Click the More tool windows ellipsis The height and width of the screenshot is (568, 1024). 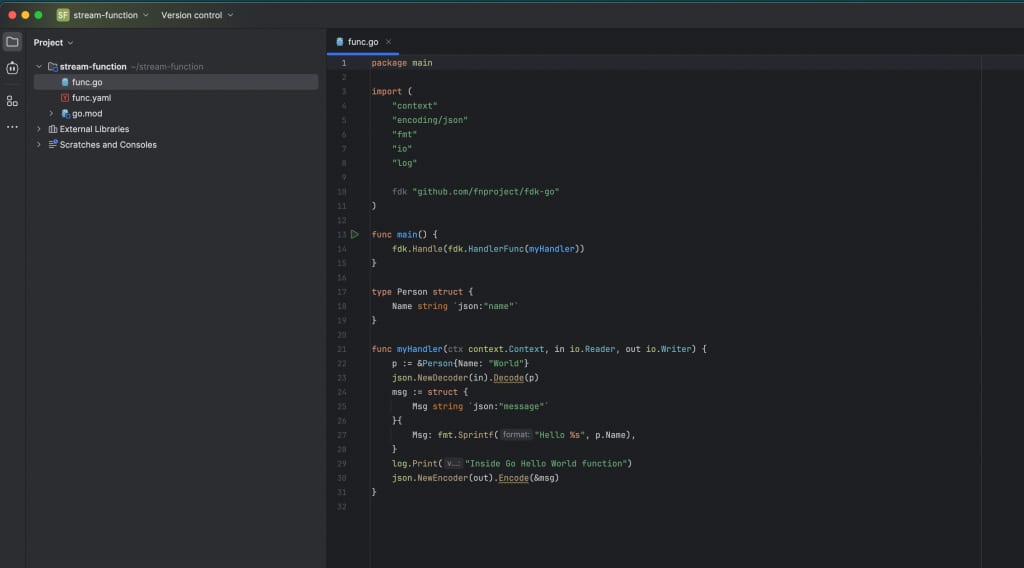12,127
